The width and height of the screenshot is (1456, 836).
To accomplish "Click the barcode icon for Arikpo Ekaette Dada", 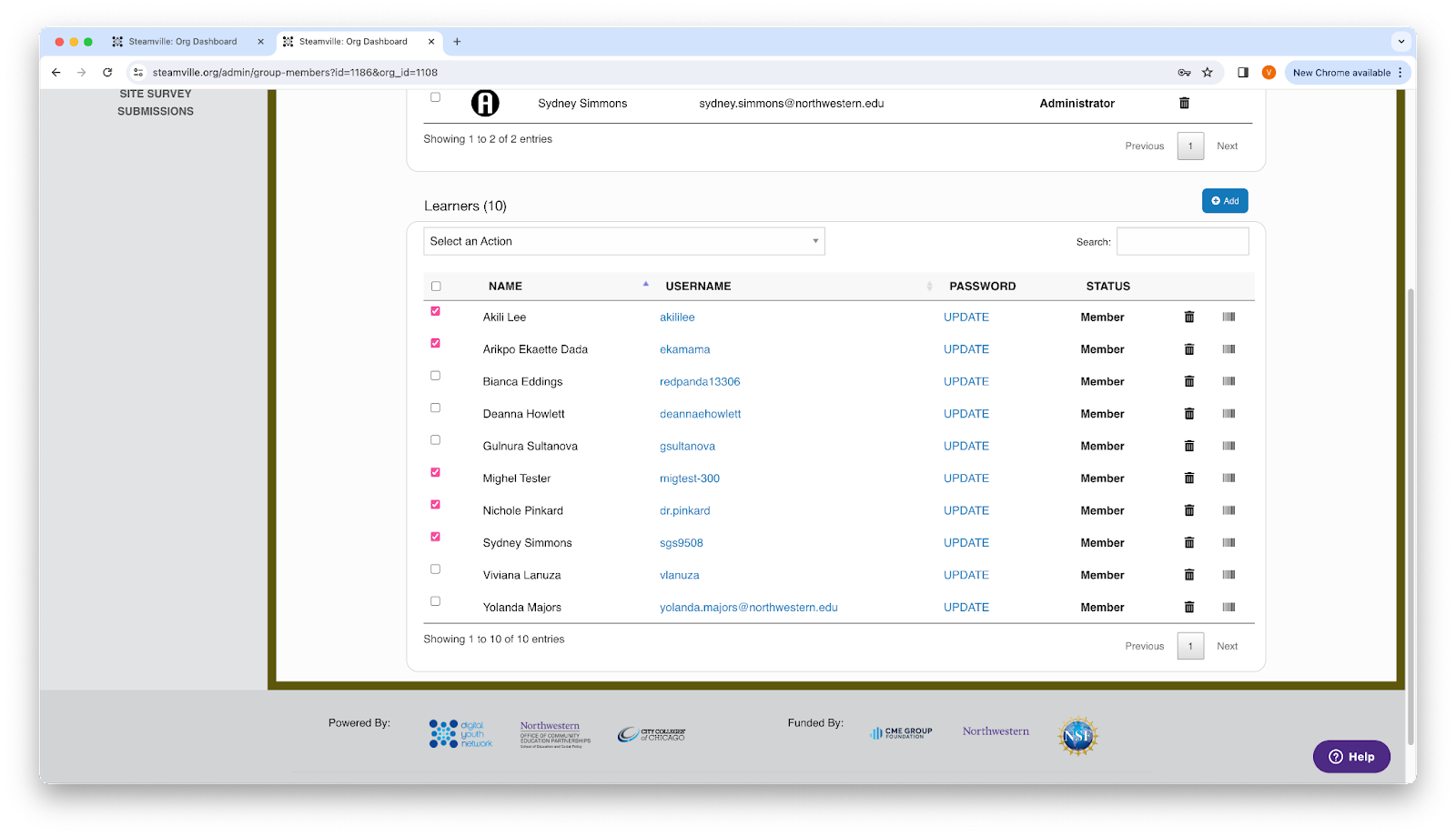I will click(1228, 349).
